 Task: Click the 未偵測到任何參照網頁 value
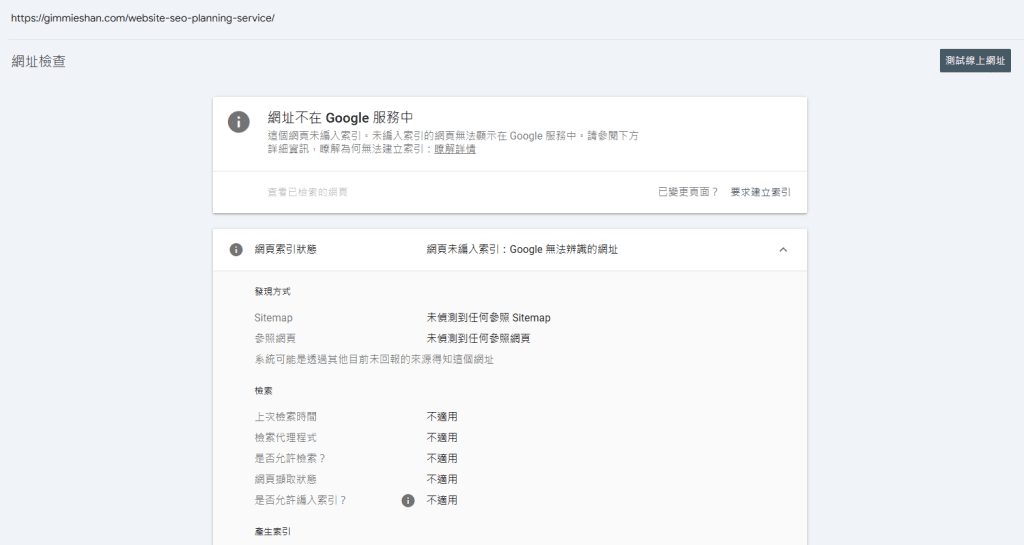[x=479, y=338]
